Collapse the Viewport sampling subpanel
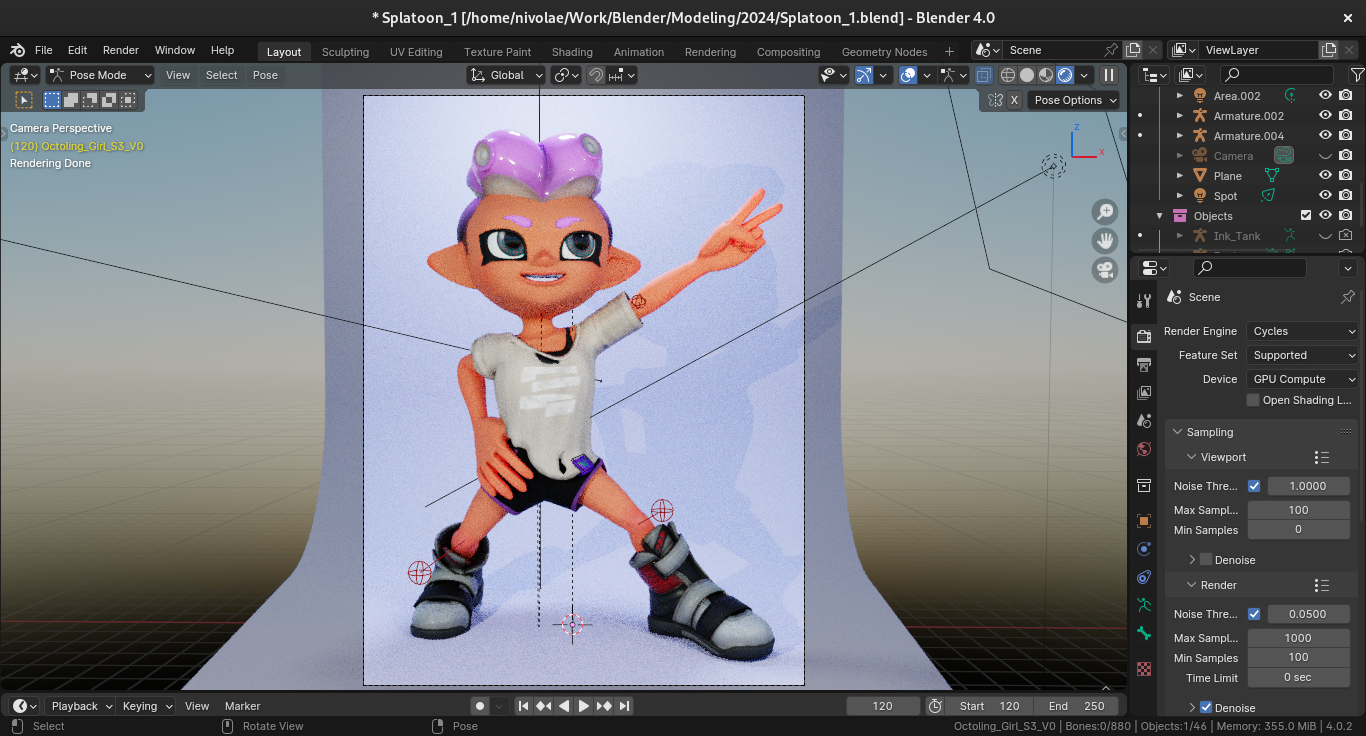Viewport: 1366px width, 736px height. (x=1191, y=457)
